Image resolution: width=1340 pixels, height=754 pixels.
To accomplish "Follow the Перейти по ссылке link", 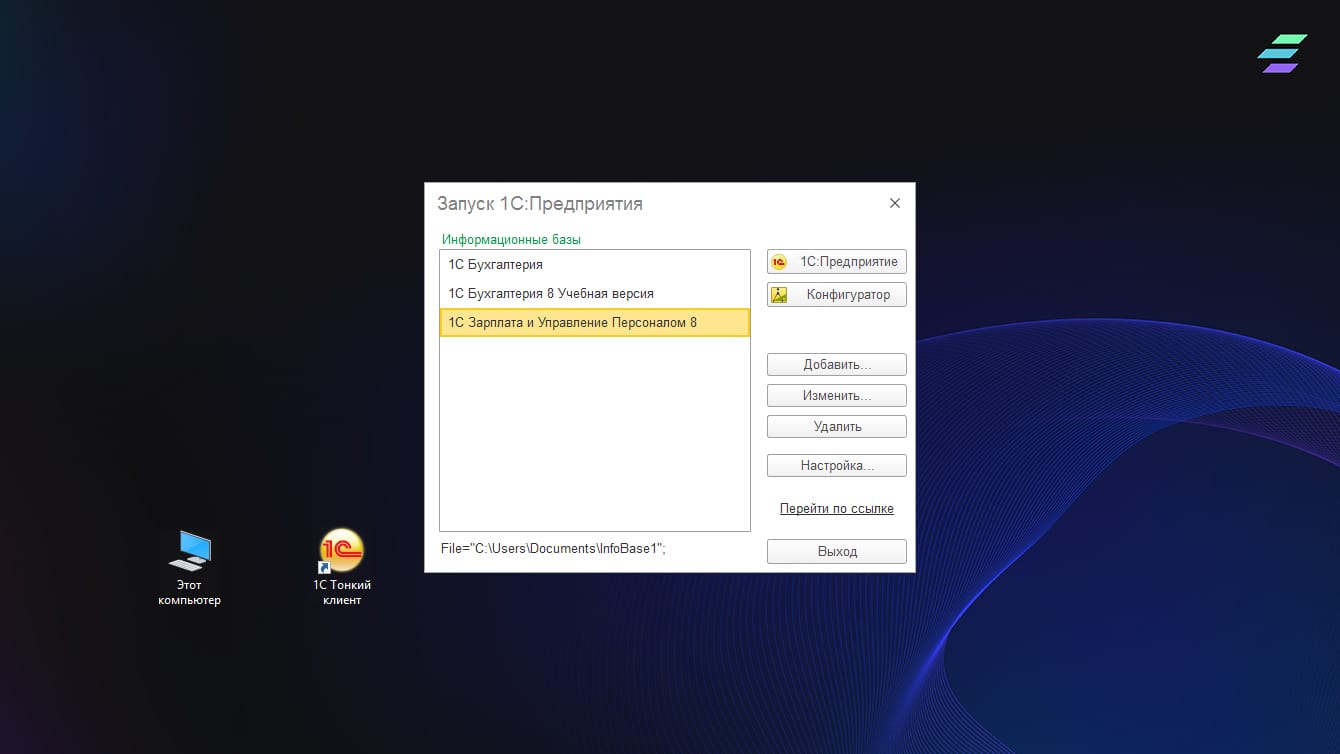I will [x=836, y=509].
